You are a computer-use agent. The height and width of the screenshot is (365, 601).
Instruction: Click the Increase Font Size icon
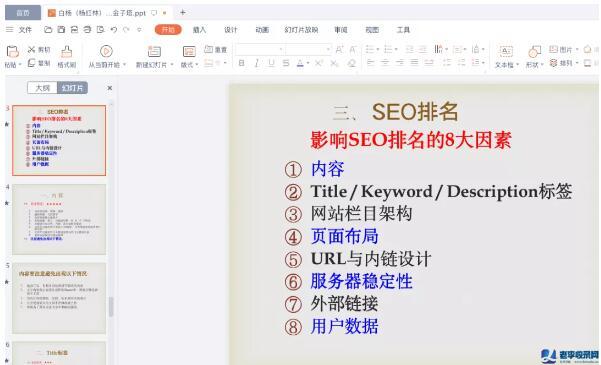339,49
